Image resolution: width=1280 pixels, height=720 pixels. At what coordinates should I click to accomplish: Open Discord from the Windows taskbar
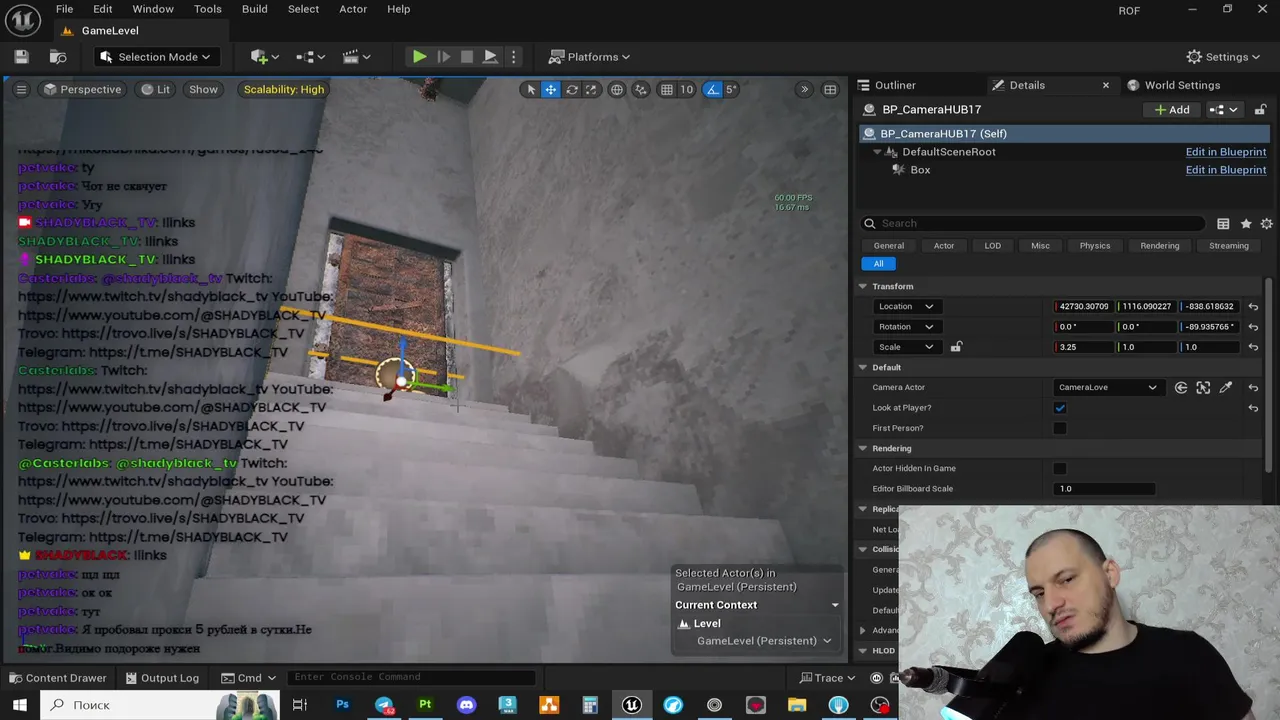(466, 705)
